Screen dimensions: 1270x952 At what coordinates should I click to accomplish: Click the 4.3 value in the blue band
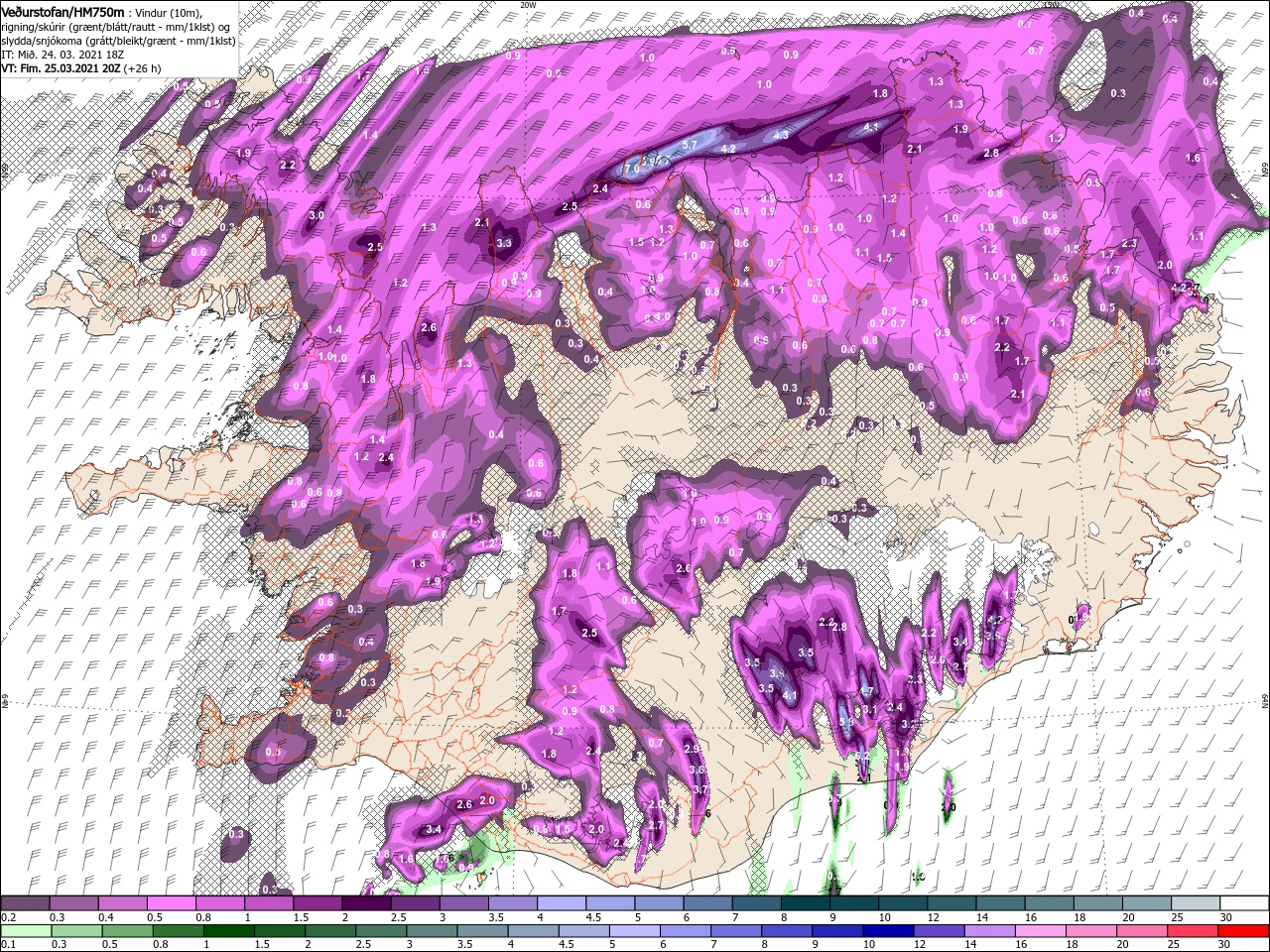point(781,135)
